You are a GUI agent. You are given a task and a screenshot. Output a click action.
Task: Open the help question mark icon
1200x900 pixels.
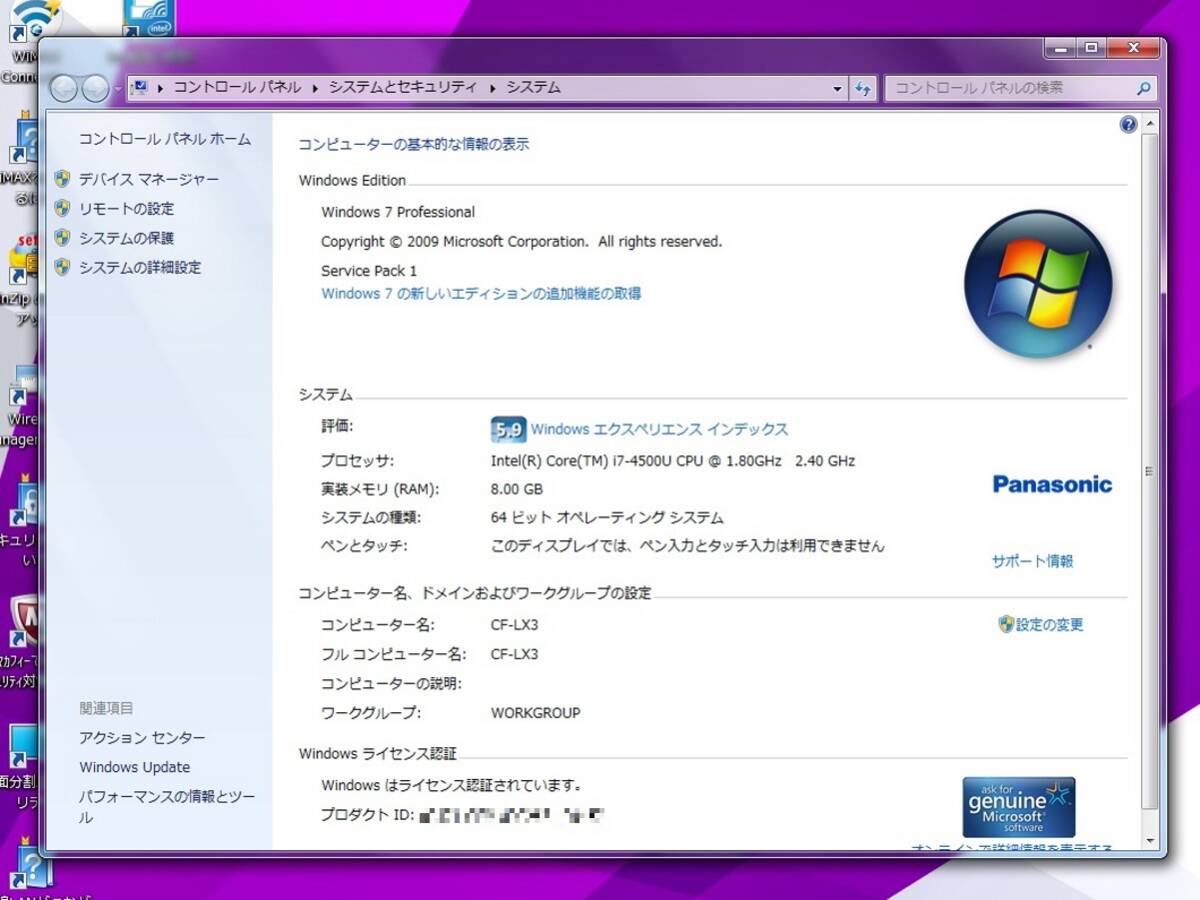pos(1129,125)
